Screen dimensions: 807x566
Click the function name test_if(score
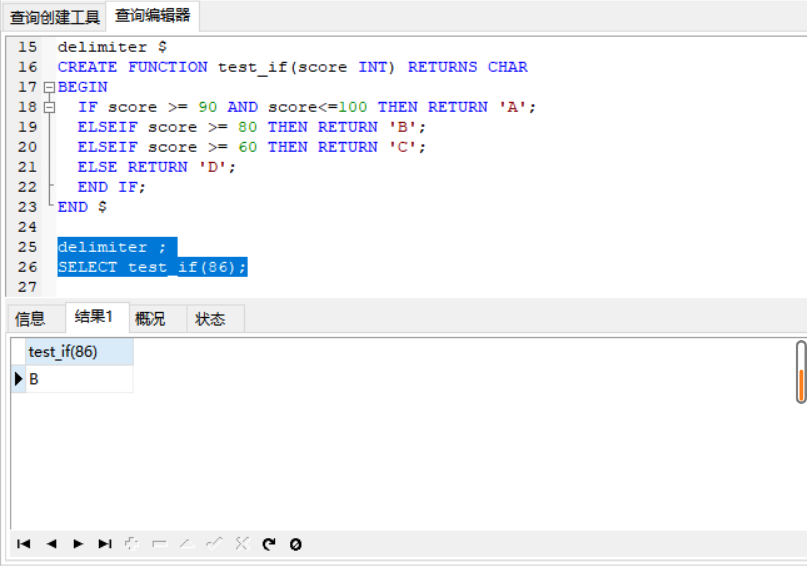click(x=282, y=67)
